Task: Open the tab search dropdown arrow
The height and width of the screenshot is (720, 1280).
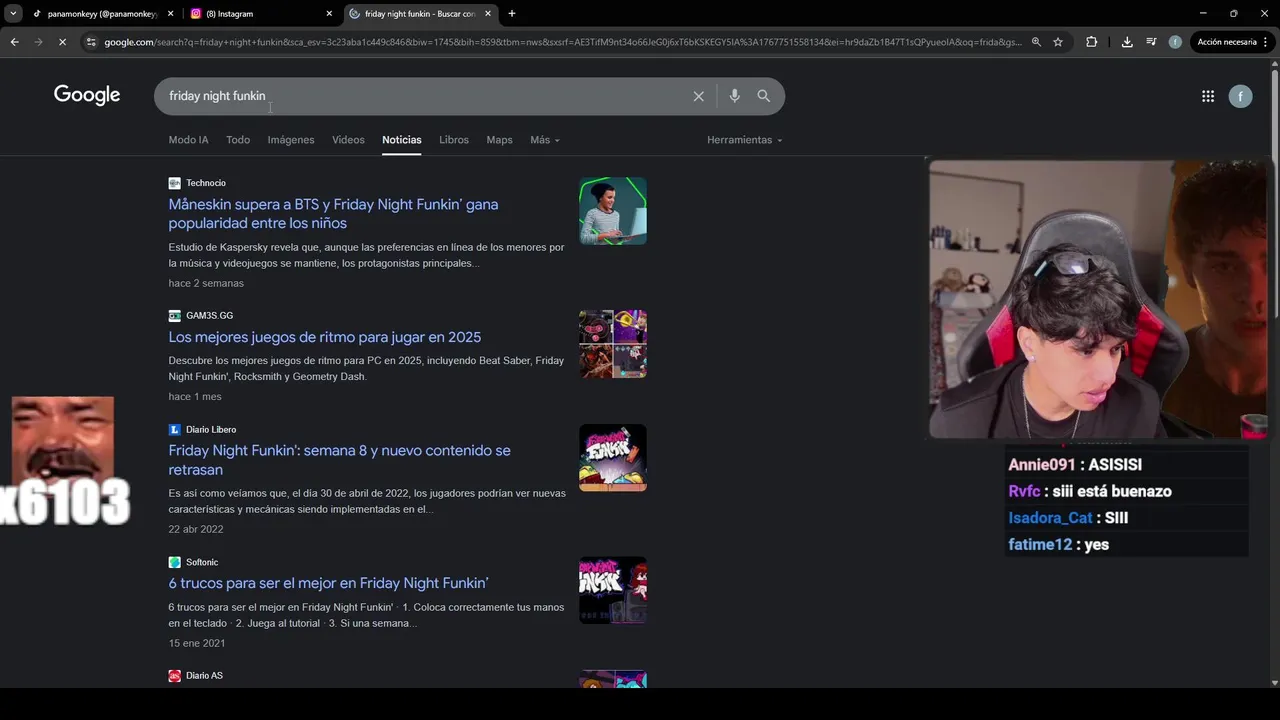Action: (13, 13)
